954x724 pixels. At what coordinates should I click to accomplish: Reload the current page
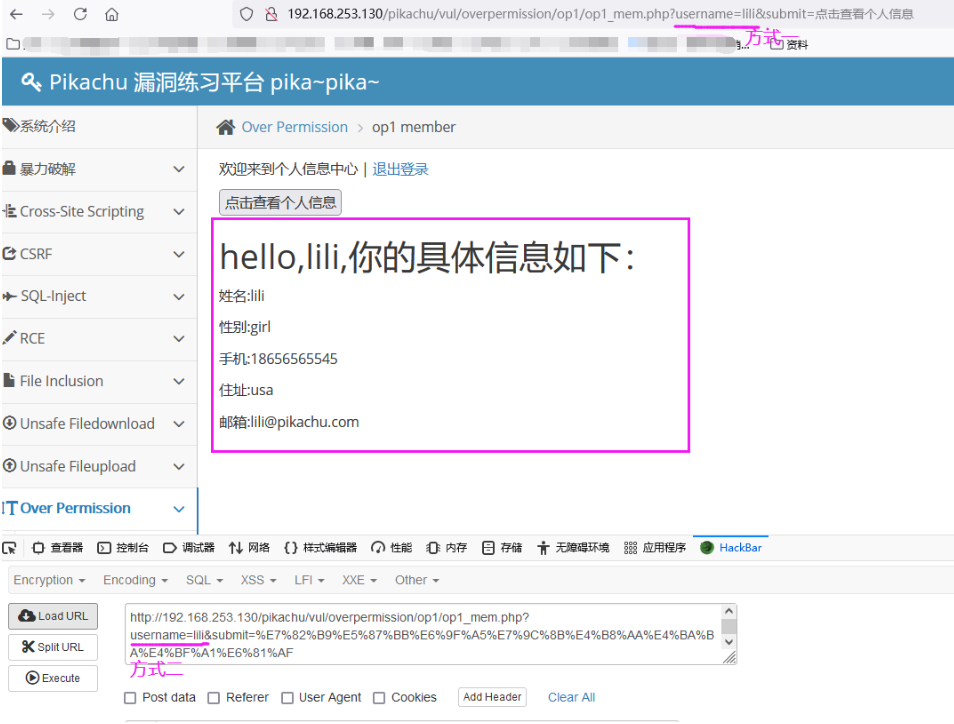(x=79, y=14)
